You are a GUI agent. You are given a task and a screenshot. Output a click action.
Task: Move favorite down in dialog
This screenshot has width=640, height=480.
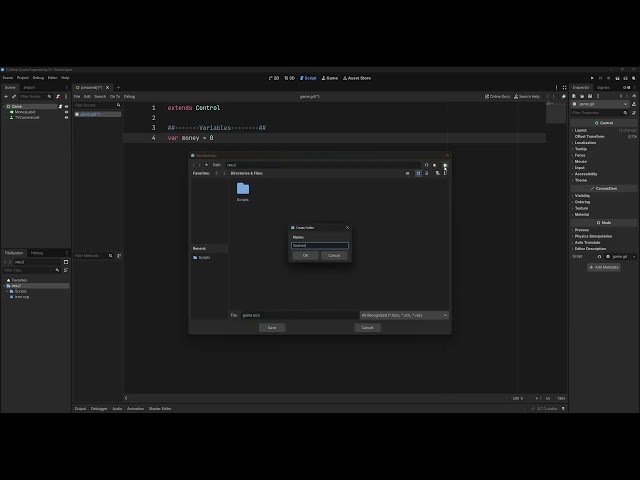click(x=224, y=173)
